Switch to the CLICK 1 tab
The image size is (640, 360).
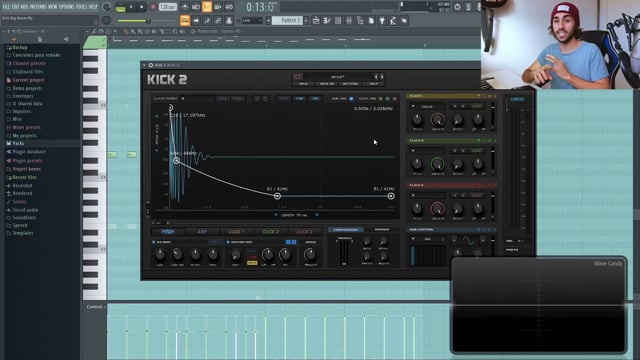click(x=236, y=231)
